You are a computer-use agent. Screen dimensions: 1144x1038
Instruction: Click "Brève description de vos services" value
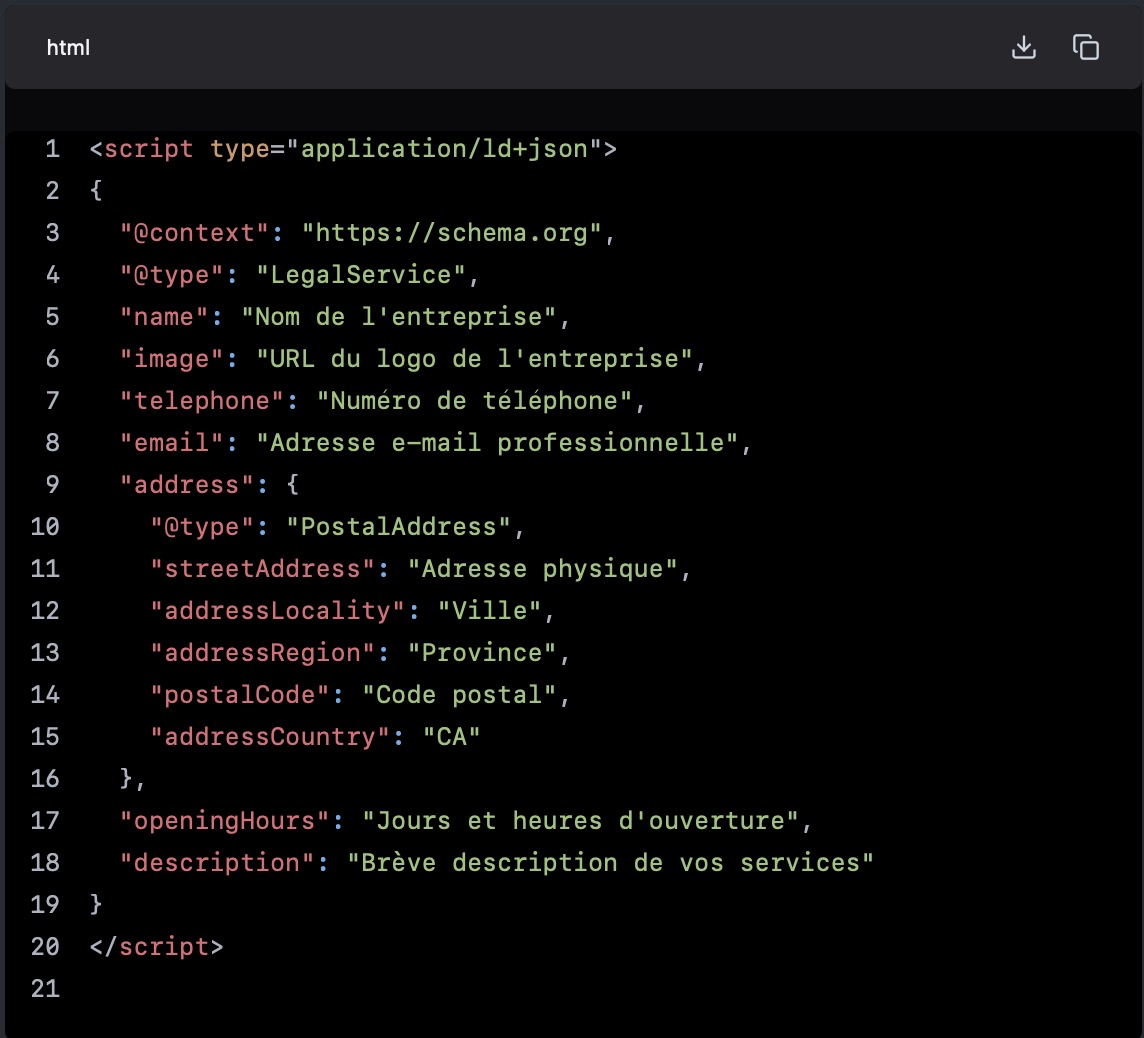coord(610,863)
